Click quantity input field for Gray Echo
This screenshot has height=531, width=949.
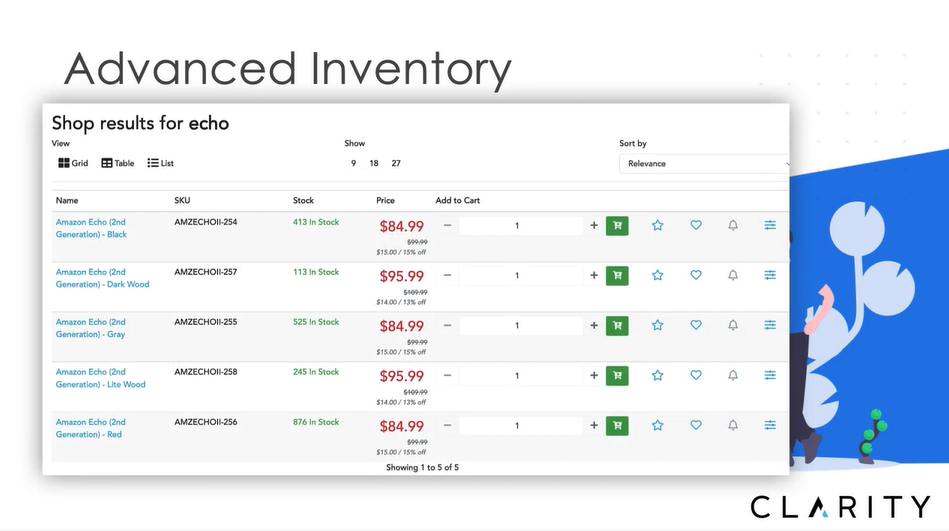518,326
